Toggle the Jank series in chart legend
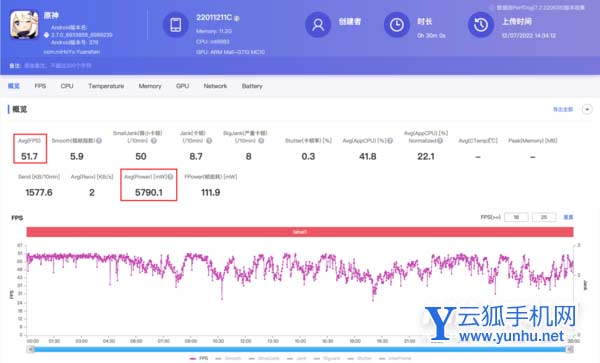 (x=297, y=358)
